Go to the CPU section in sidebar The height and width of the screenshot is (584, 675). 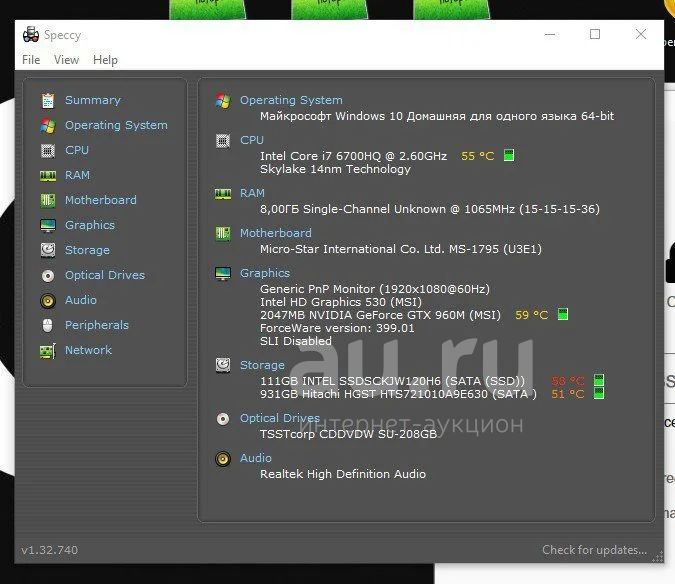coord(77,150)
